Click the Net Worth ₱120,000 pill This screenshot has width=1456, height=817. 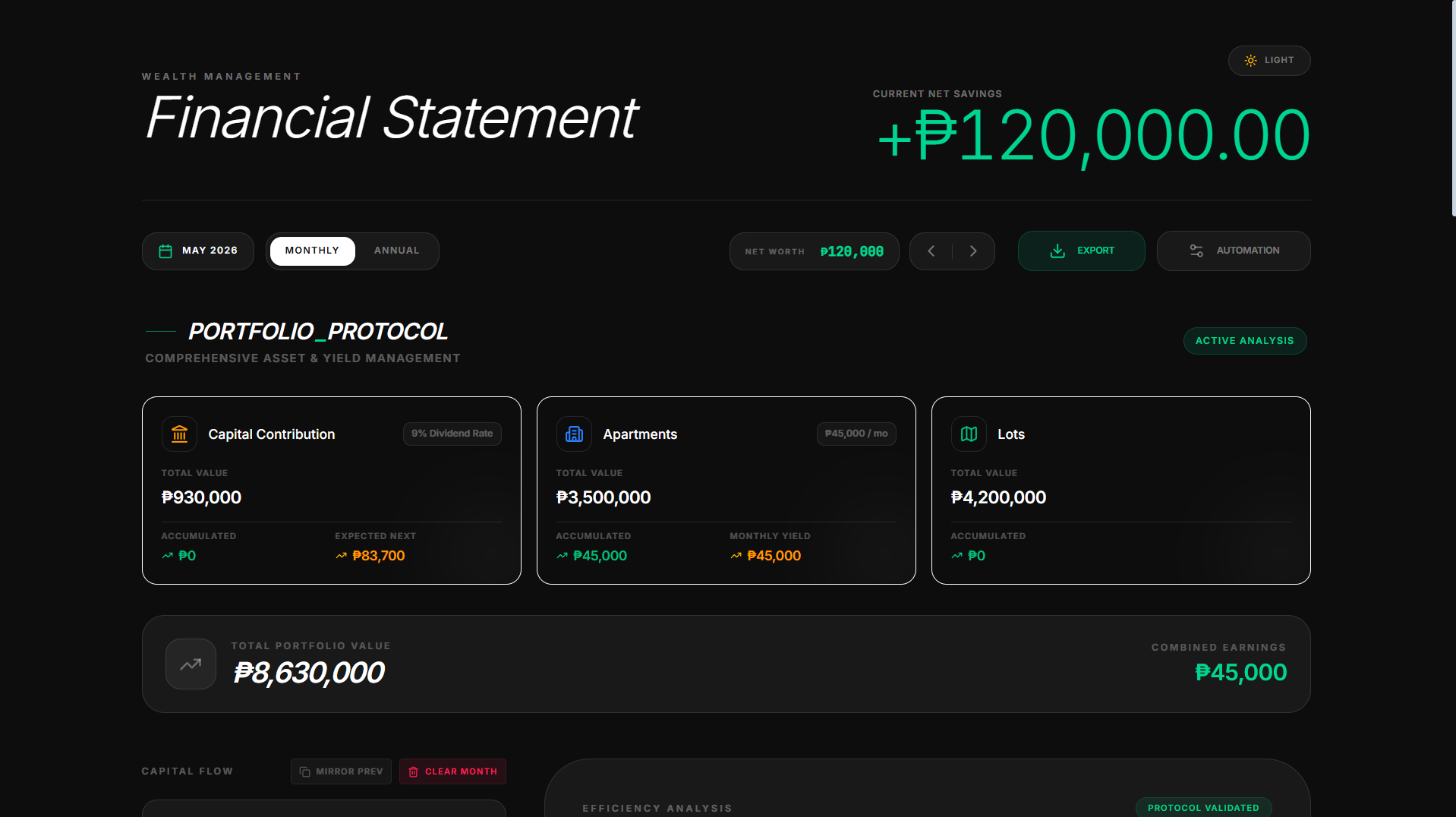coord(814,251)
